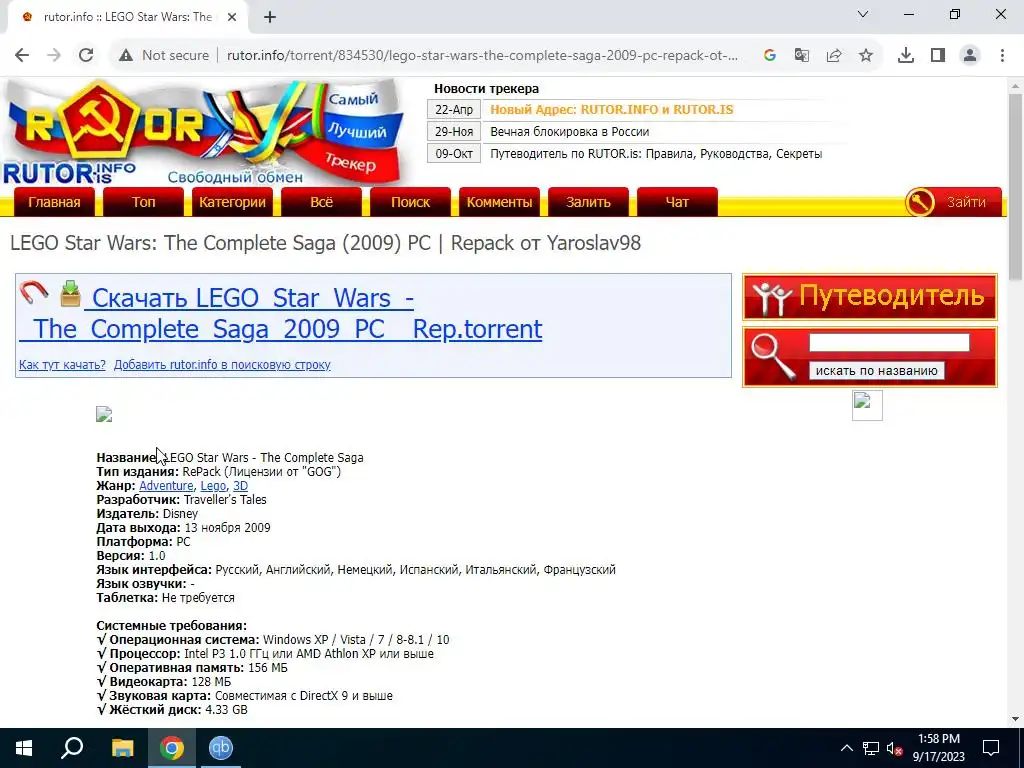This screenshot has width=1024, height=768.
Task: Click the page title LEGO Star Wars heading
Action: (325, 243)
